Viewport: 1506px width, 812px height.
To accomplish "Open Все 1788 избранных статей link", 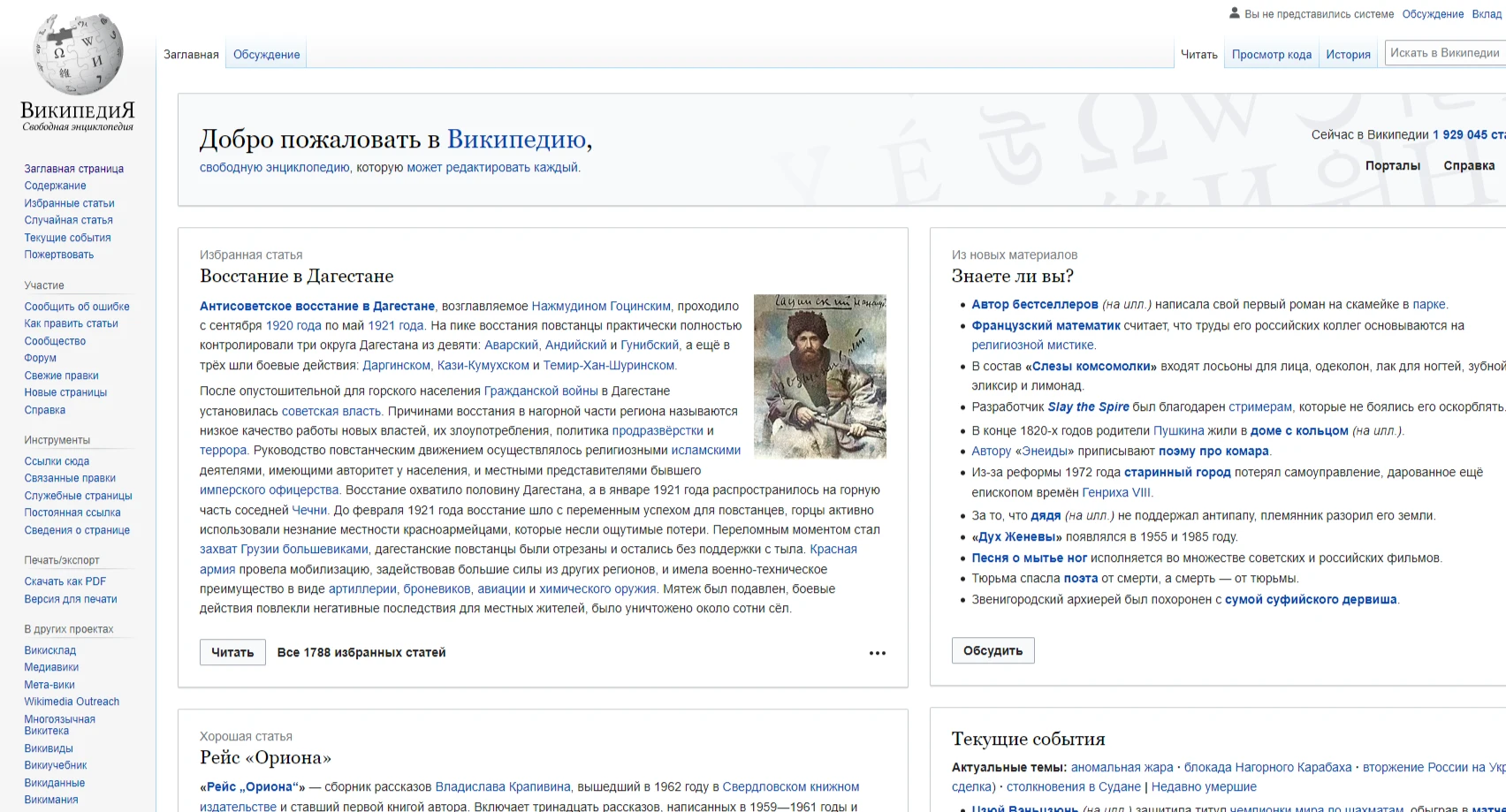I will click(361, 653).
